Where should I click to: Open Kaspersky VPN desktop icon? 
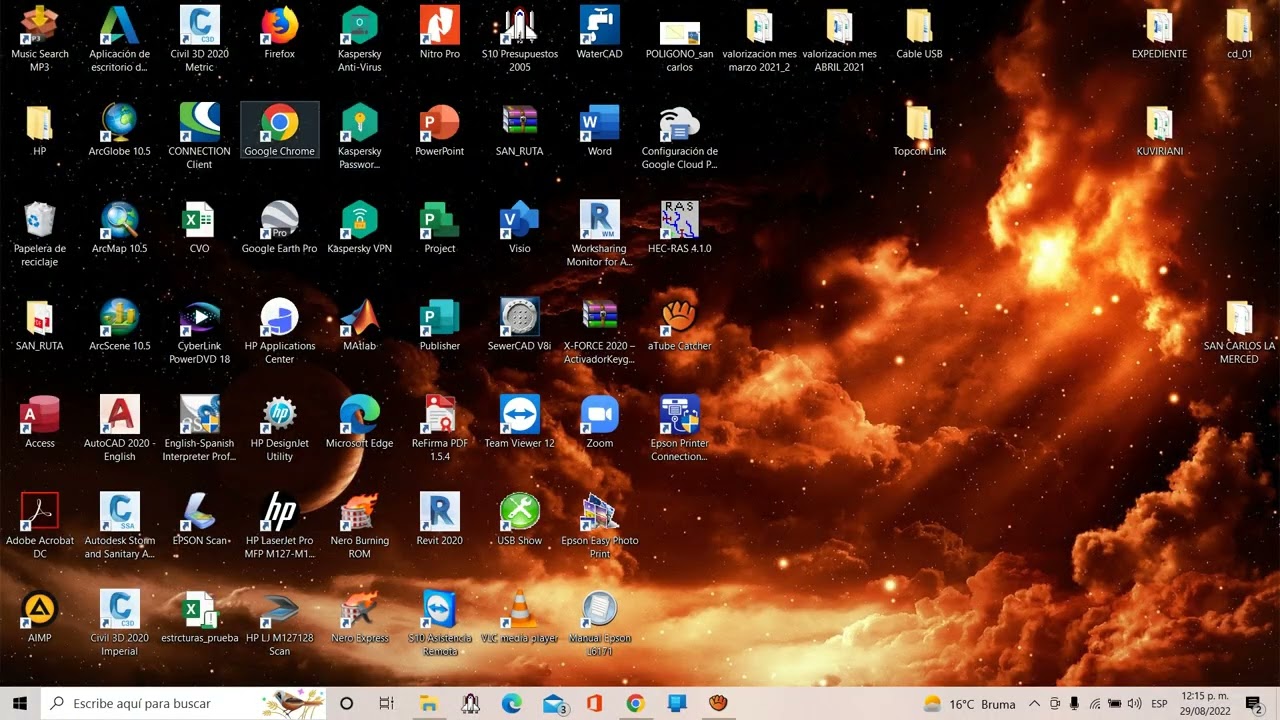[x=360, y=227]
